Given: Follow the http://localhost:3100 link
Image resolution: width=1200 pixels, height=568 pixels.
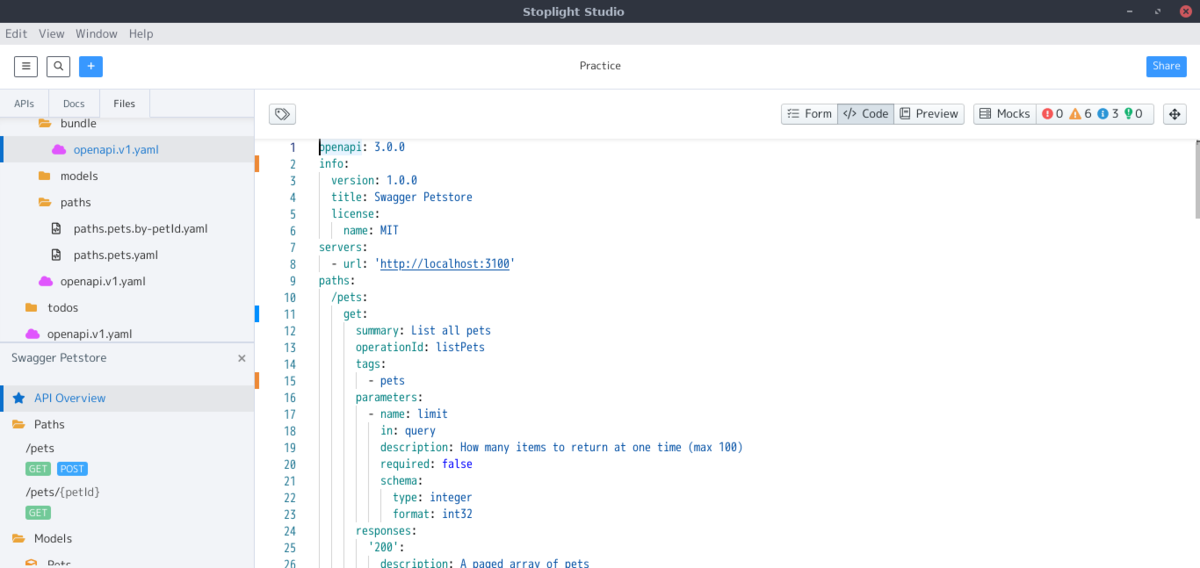Looking at the screenshot, I should (445, 264).
